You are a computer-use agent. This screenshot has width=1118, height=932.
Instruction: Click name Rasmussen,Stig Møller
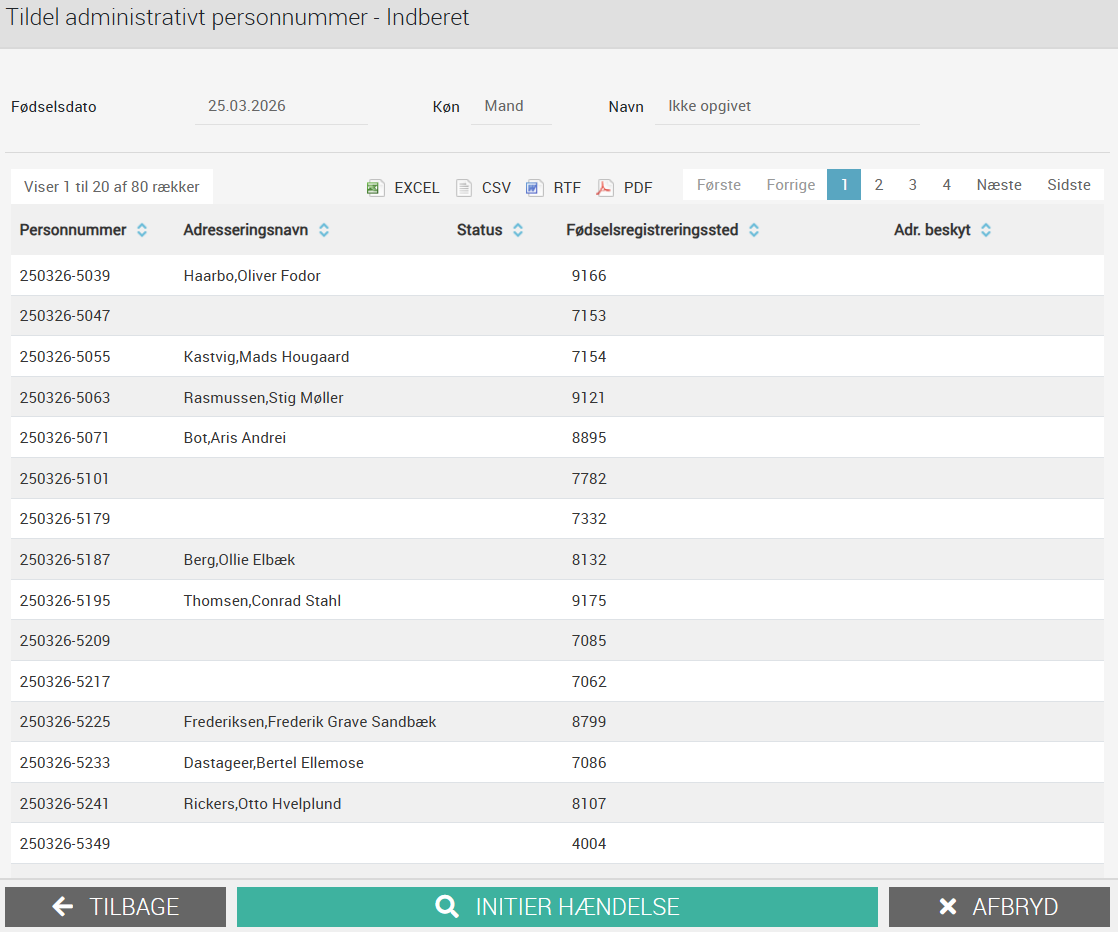(x=263, y=398)
